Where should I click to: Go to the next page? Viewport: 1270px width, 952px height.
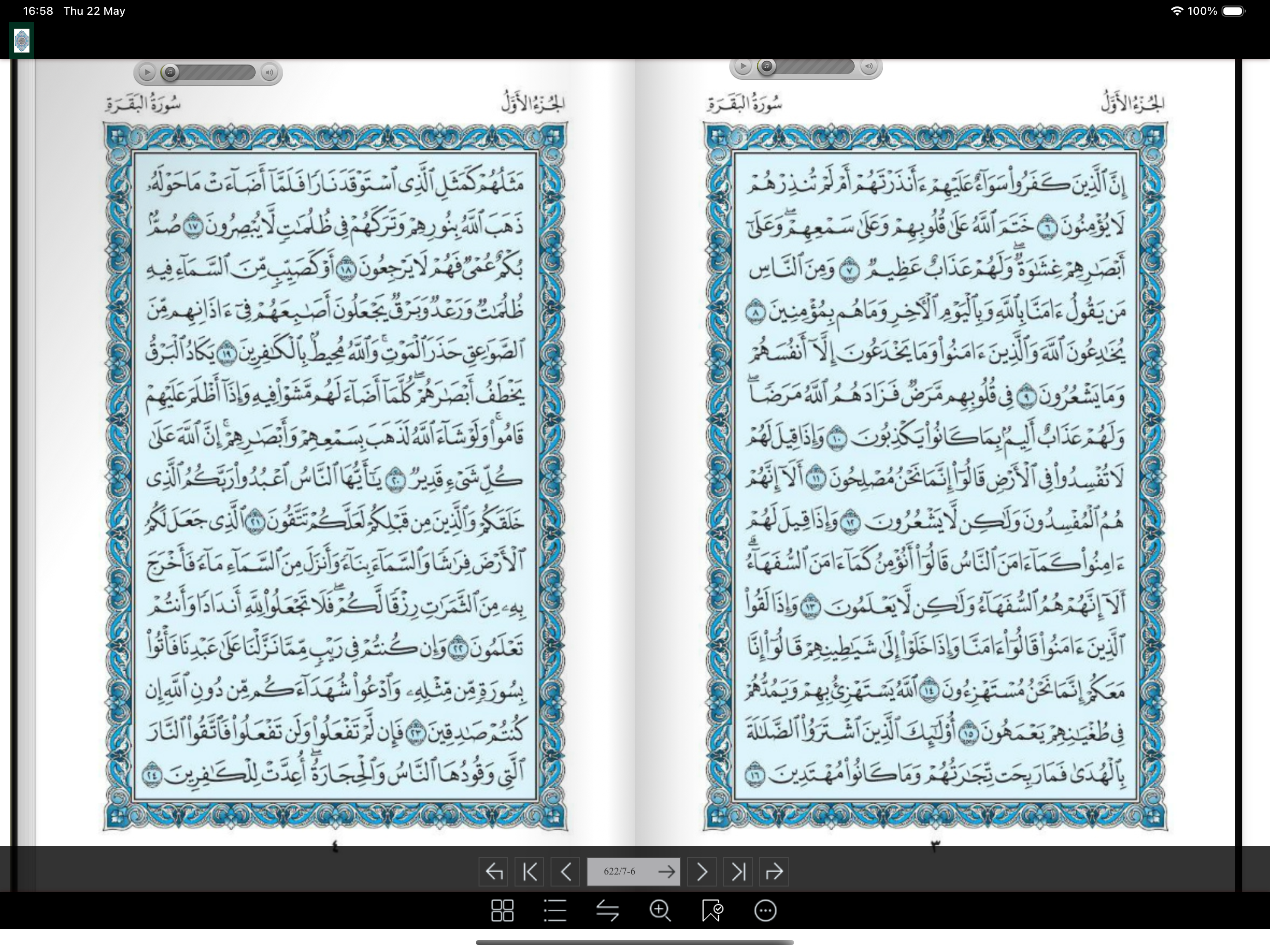point(701,872)
